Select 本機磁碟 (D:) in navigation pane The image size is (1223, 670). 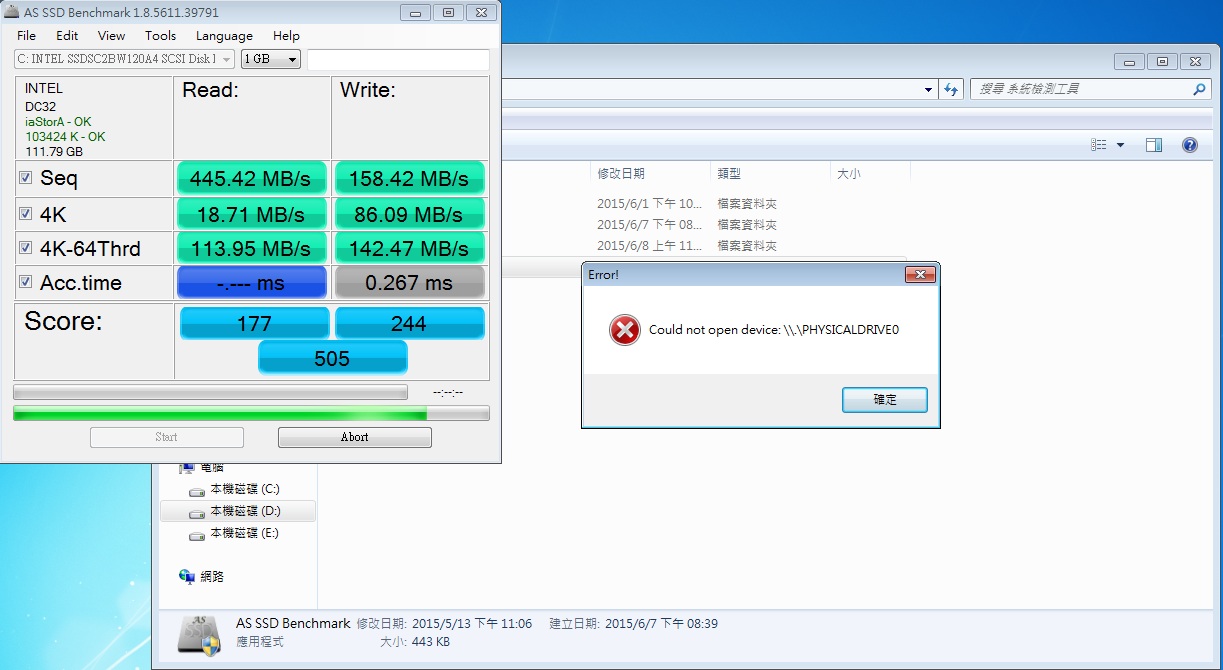245,511
